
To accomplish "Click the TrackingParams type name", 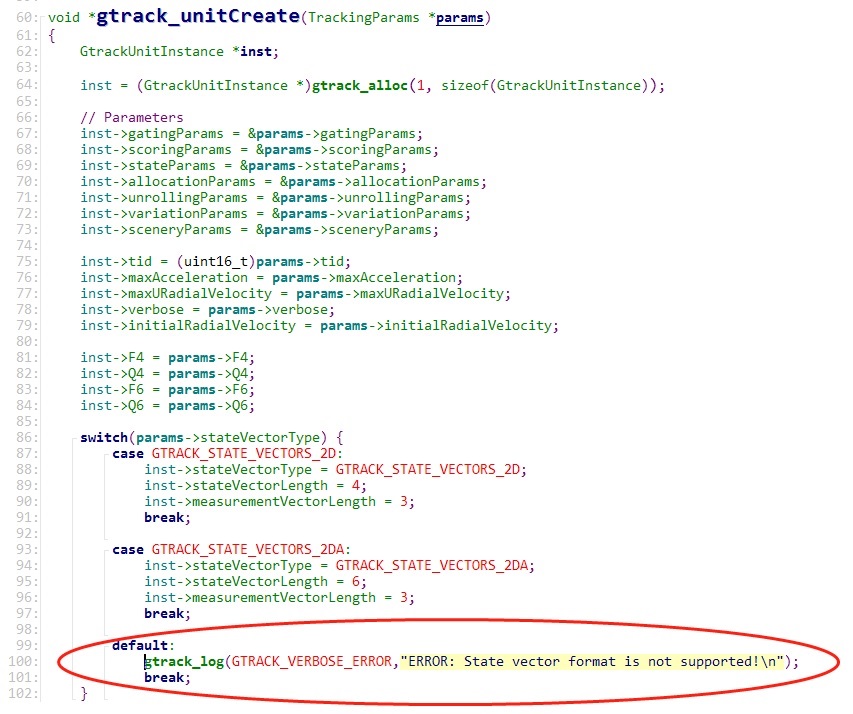I will click(x=364, y=18).
